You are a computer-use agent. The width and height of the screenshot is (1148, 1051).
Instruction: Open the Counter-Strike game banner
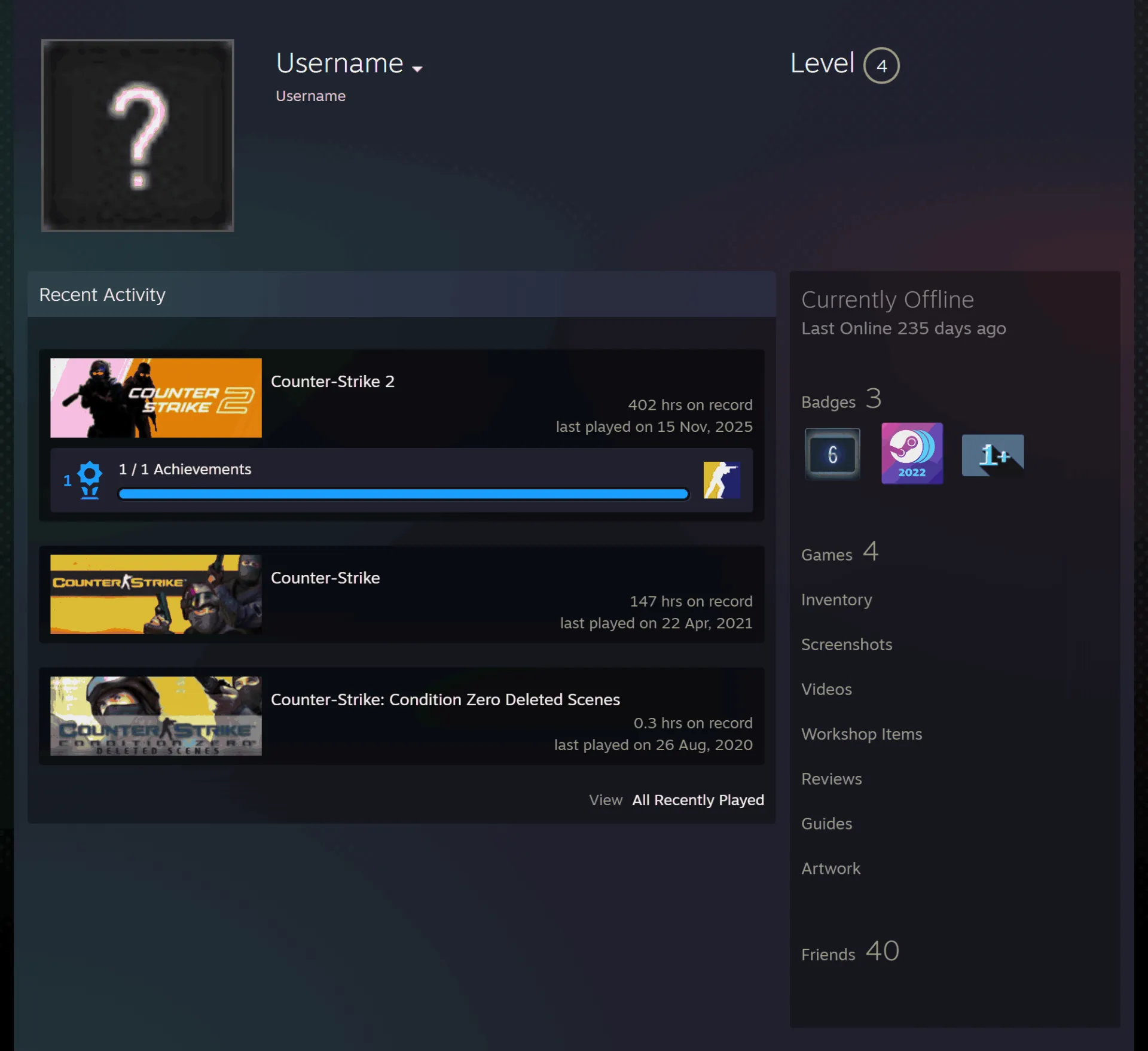[156, 594]
